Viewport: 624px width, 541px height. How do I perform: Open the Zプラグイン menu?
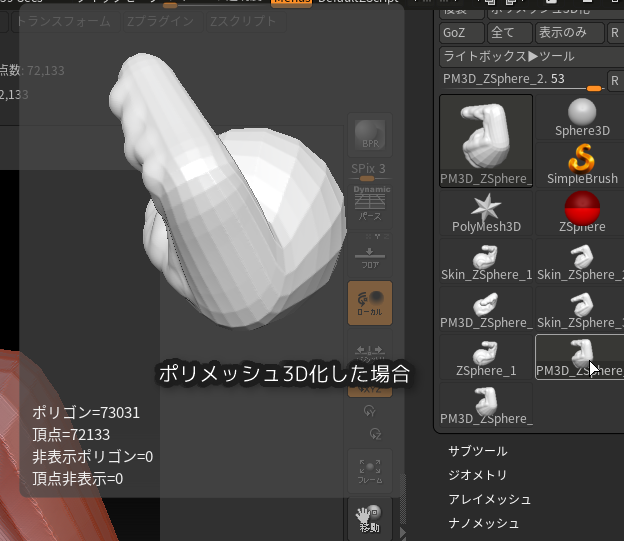coord(161,21)
